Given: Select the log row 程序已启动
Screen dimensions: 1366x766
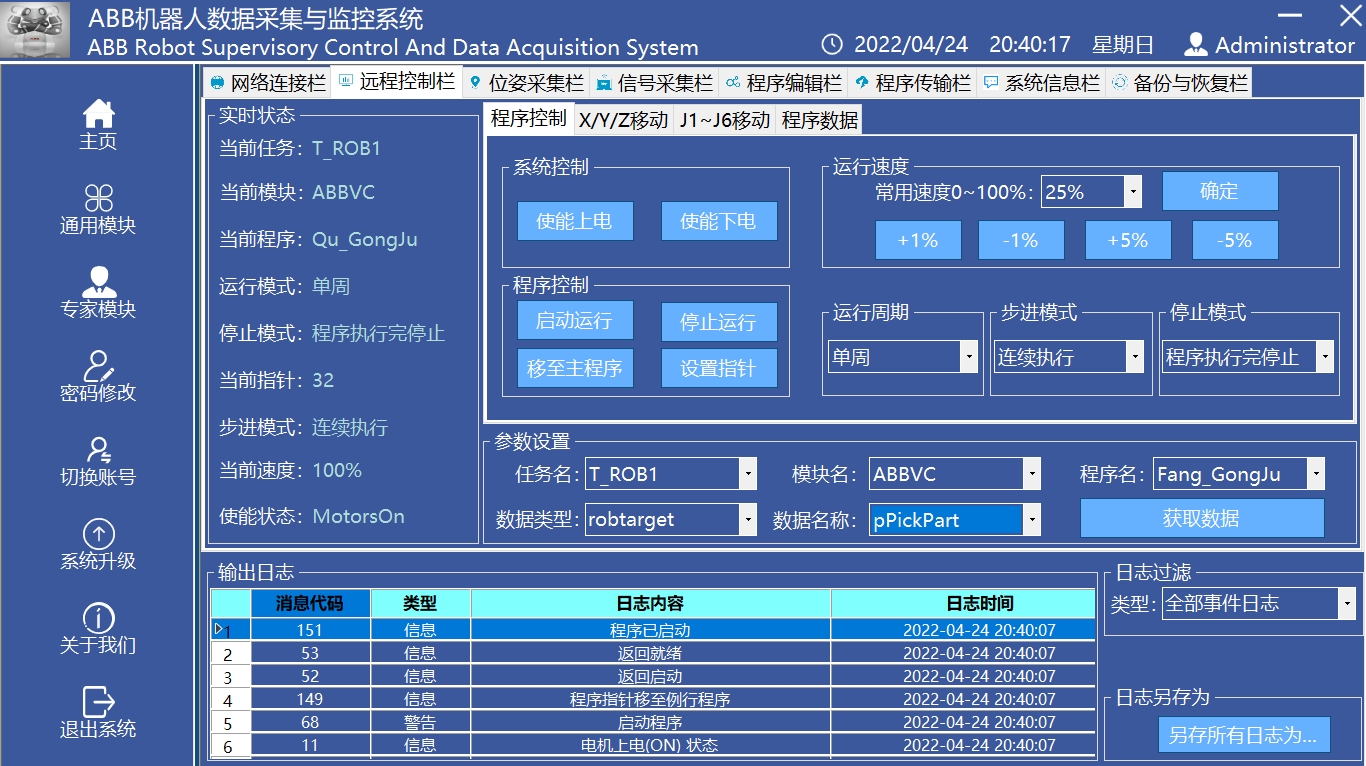Looking at the screenshot, I should point(653,630).
